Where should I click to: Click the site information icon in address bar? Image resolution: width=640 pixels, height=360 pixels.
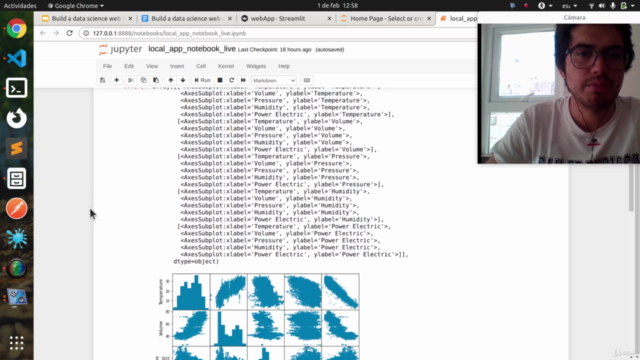point(86,33)
